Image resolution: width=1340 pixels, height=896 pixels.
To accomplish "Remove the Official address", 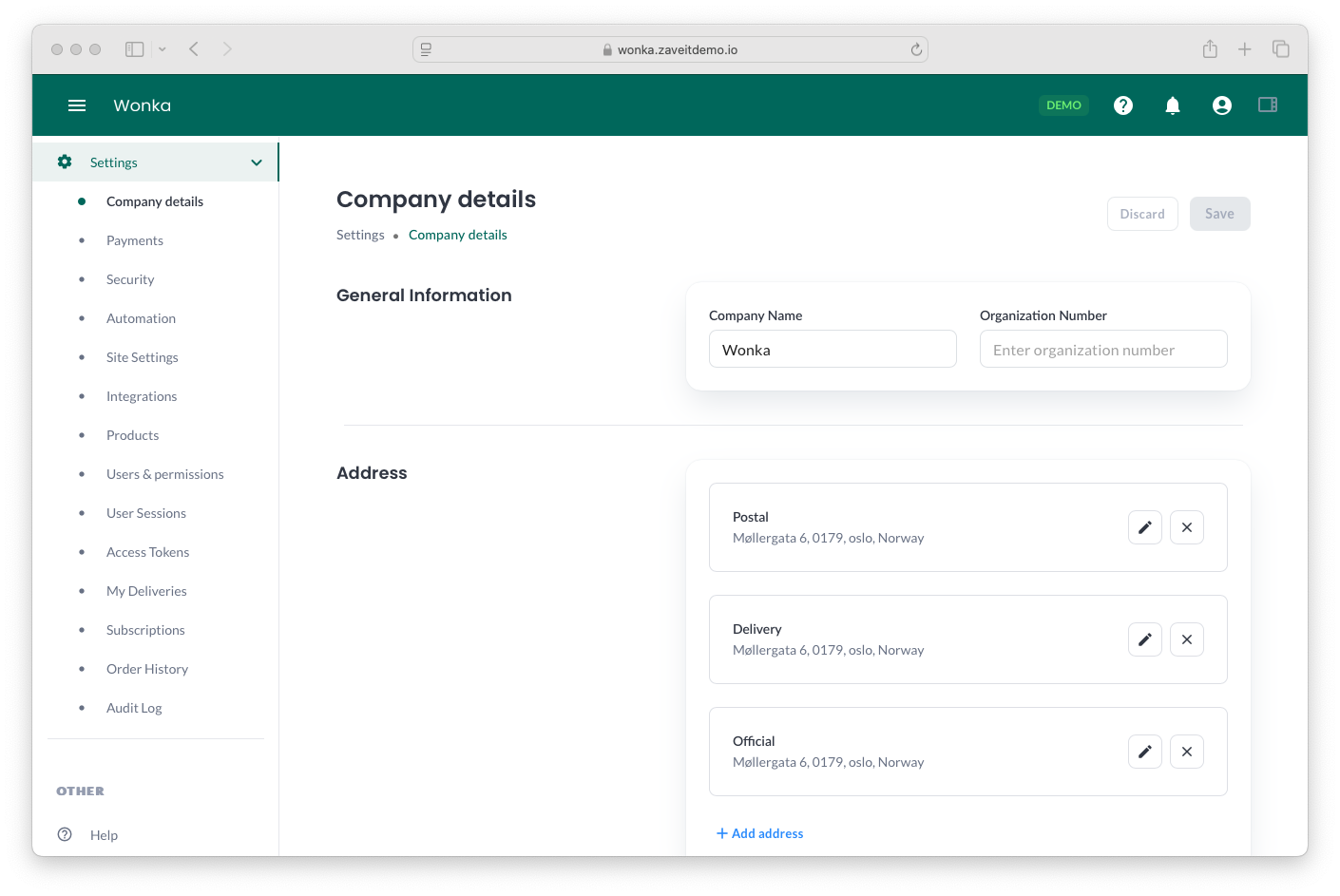I will click(1187, 752).
